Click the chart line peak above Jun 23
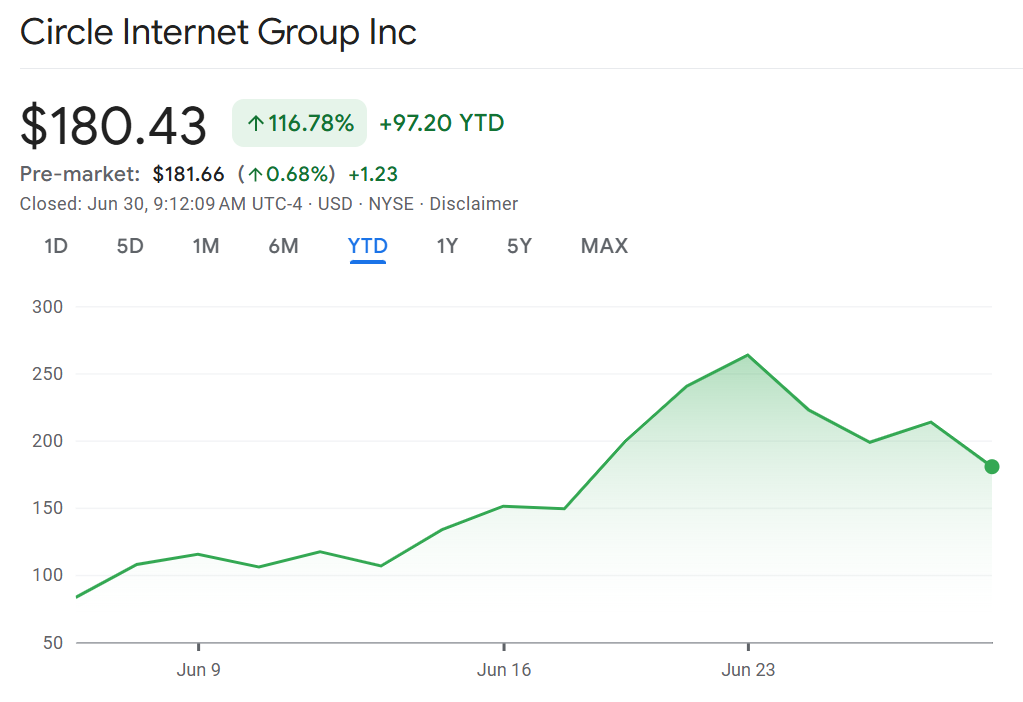Image resolution: width=1023 pixels, height=702 pixels. pyautogui.click(x=748, y=355)
